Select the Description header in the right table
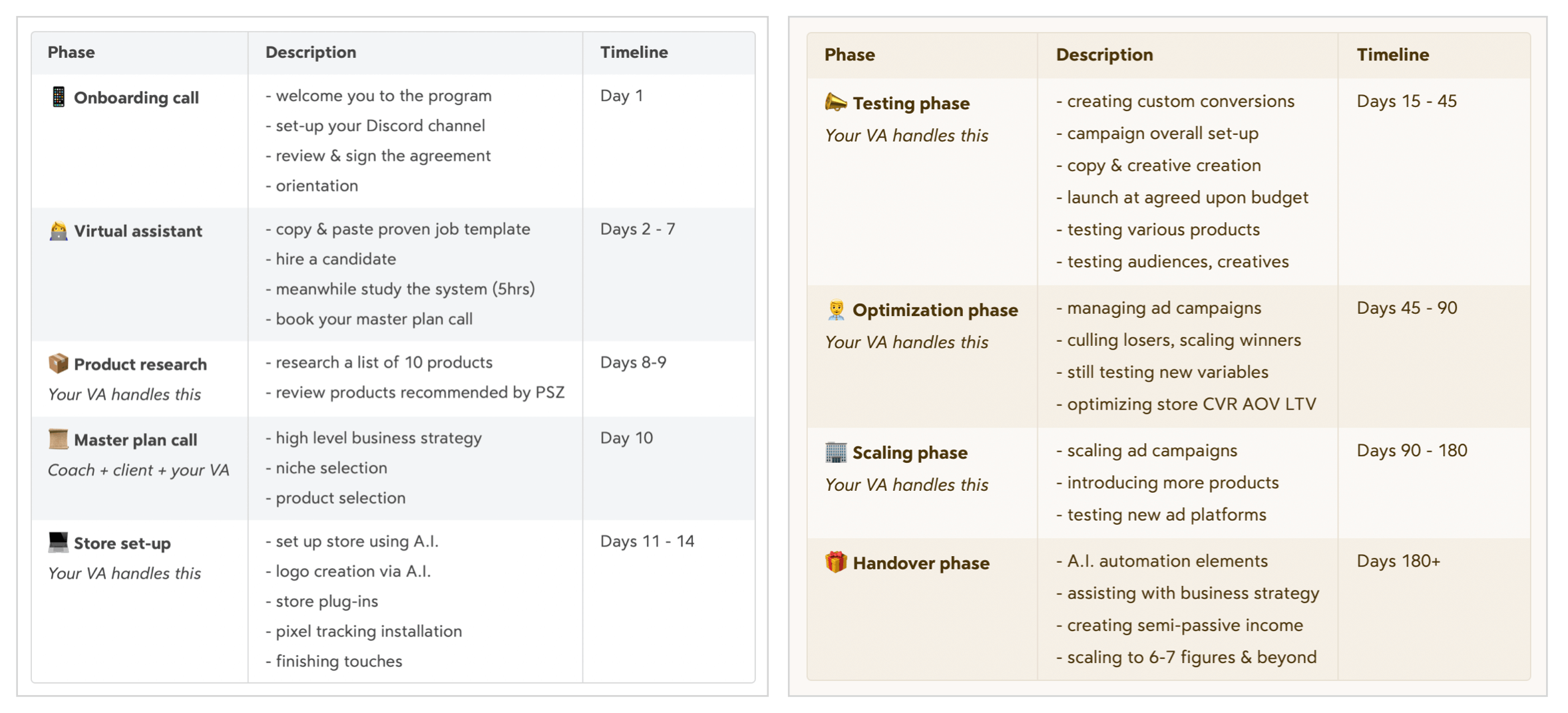 coord(1104,55)
